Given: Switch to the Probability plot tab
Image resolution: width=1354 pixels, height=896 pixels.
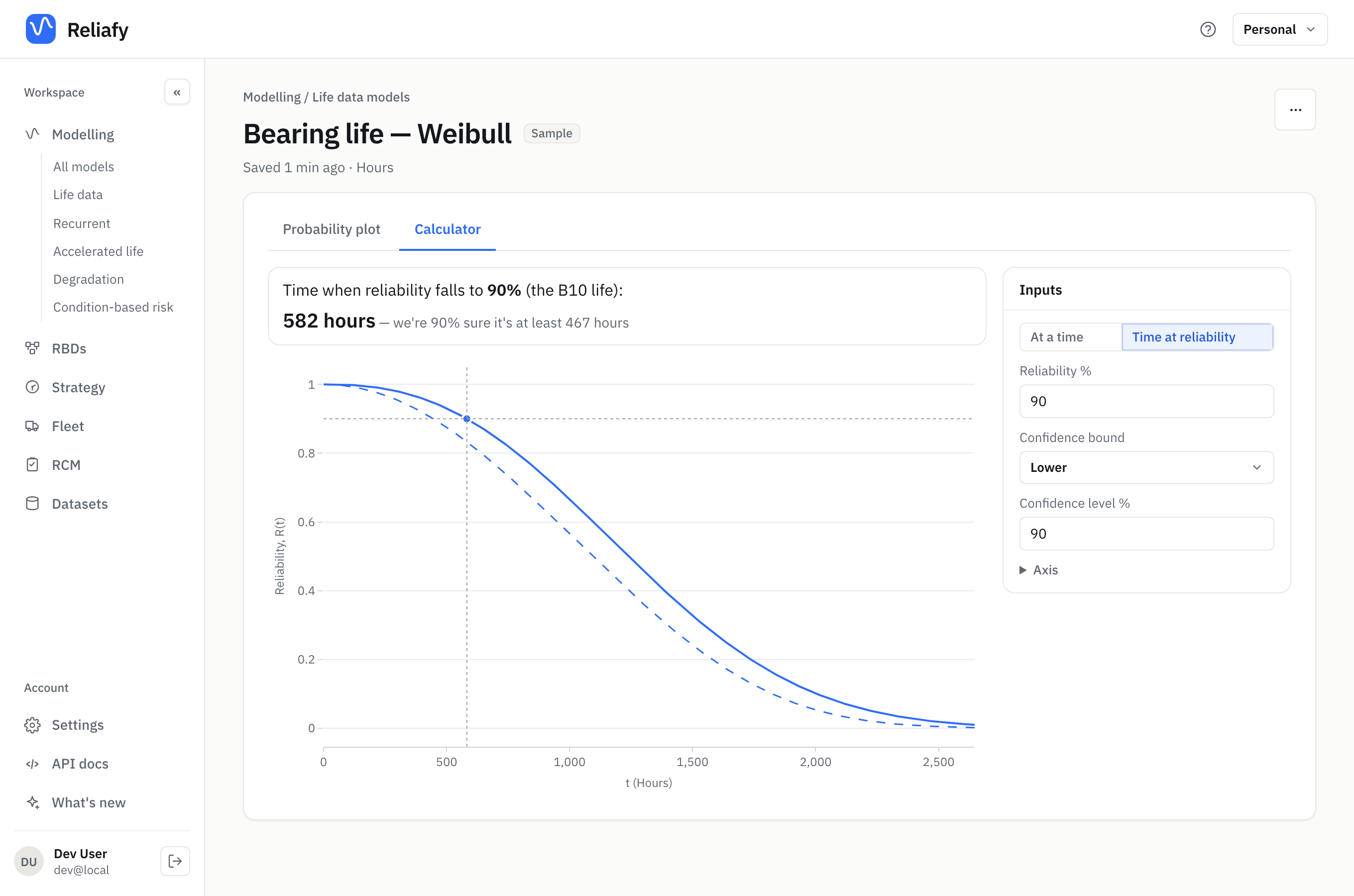Looking at the screenshot, I should tap(332, 229).
